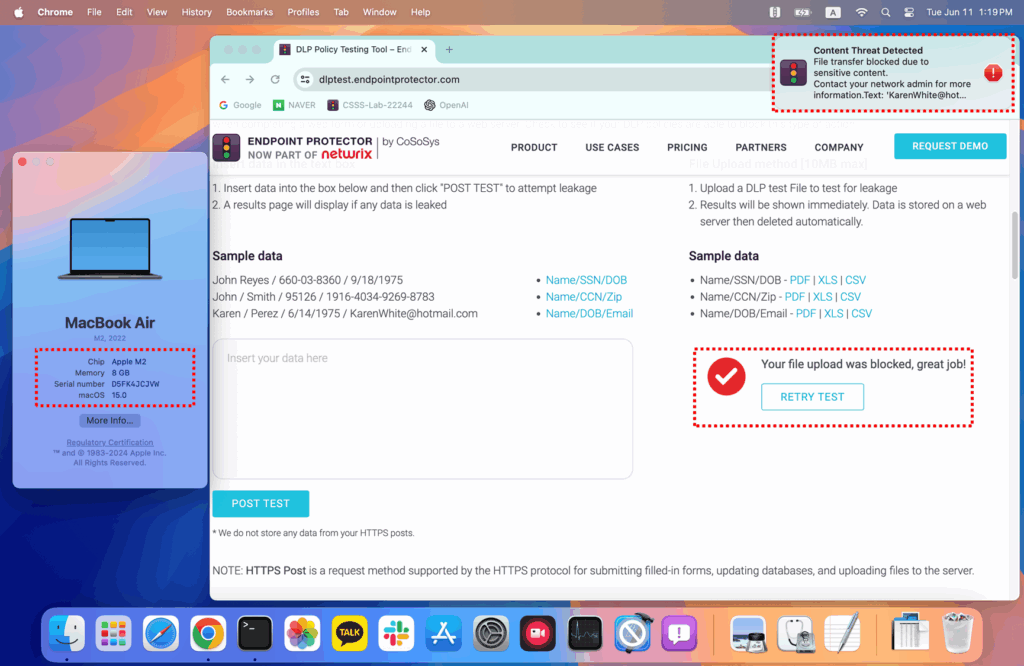1024x666 pixels.
Task: Open the History menu in Chrome
Action: coord(197,12)
